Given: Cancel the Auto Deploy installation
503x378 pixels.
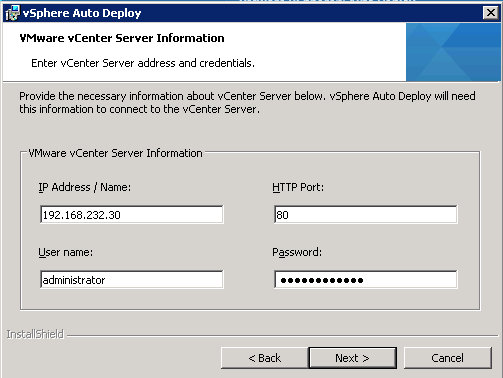Looking at the screenshot, I should point(448,358).
